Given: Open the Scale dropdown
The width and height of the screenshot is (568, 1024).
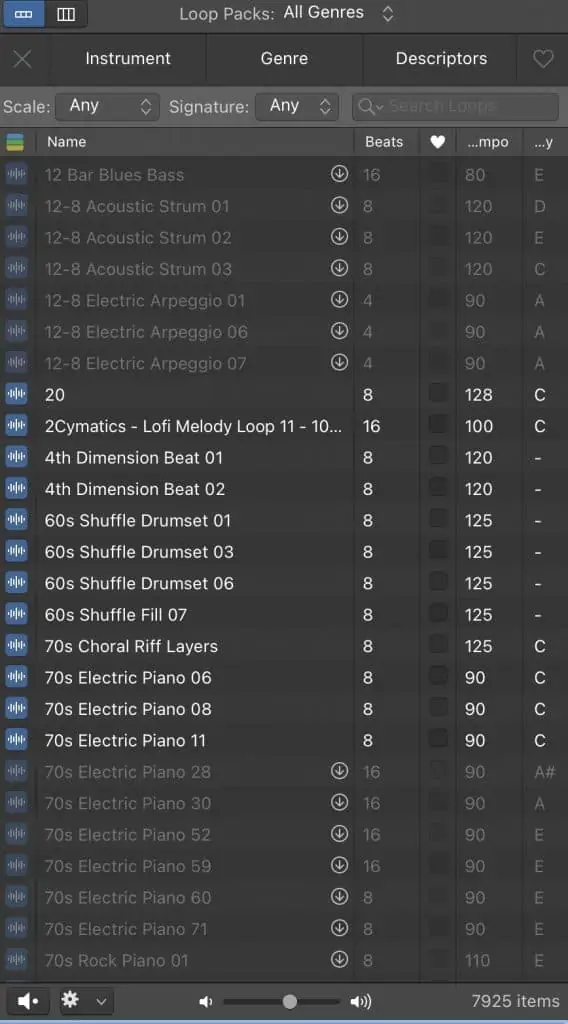Looking at the screenshot, I should tap(108, 106).
